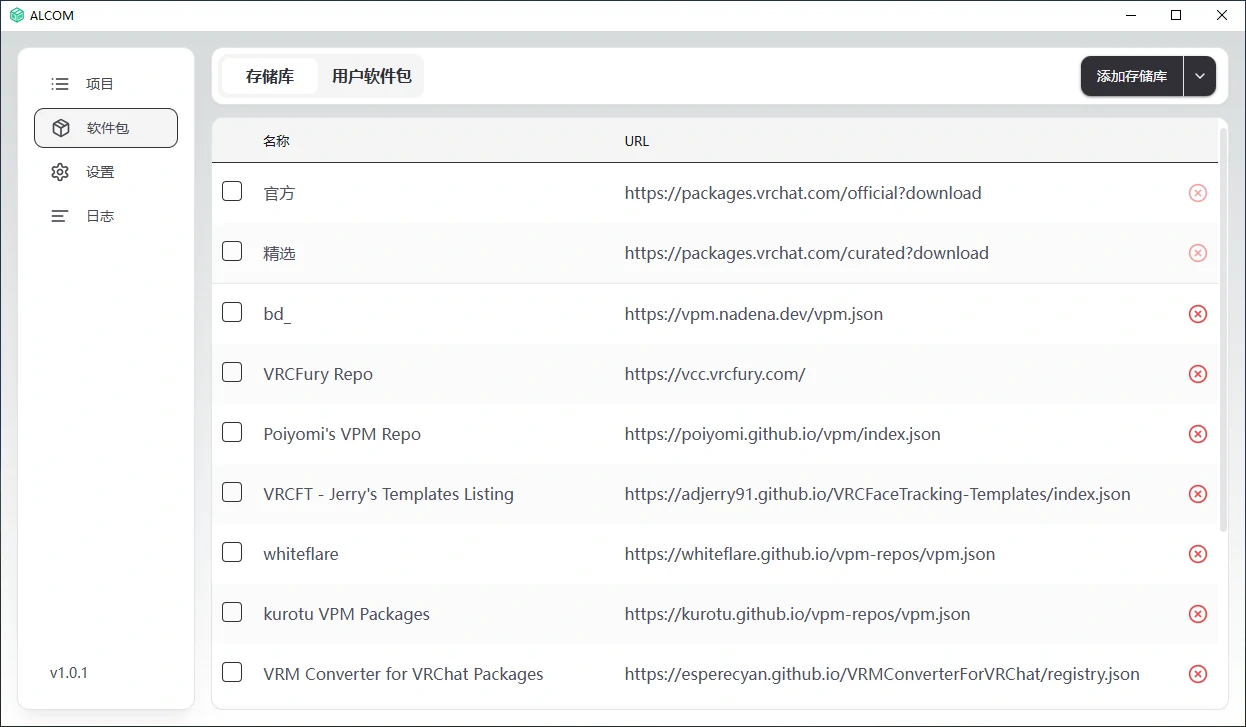Toggle the 精选 curated repository checkbox
The width and height of the screenshot is (1246, 727).
pyautogui.click(x=232, y=252)
